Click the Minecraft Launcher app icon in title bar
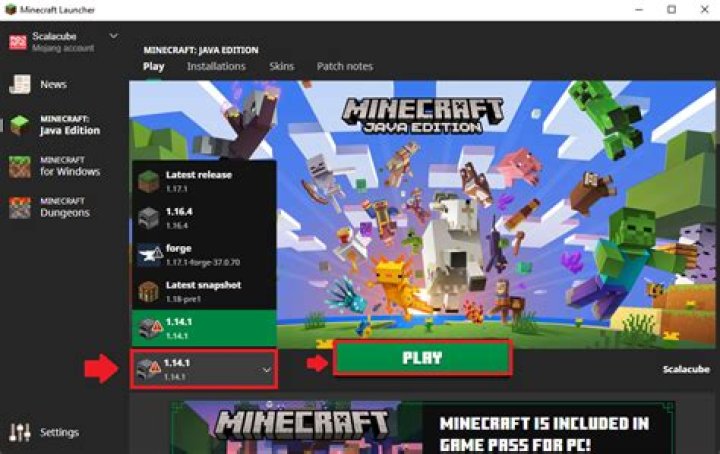This screenshot has width=720, height=454. tap(11, 9)
